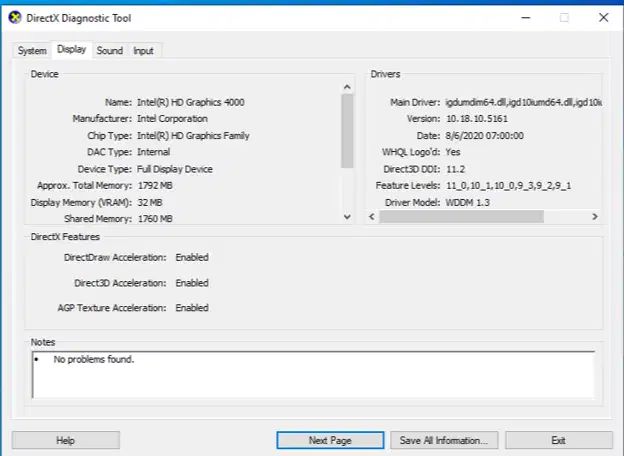625x456 pixels.
Task: Click the Drivers panel scroll right arrow
Action: (x=594, y=216)
